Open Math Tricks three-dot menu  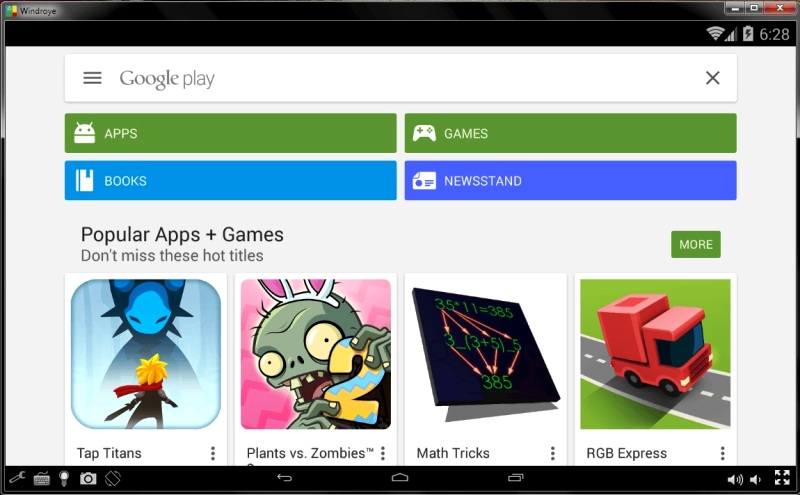coord(553,453)
